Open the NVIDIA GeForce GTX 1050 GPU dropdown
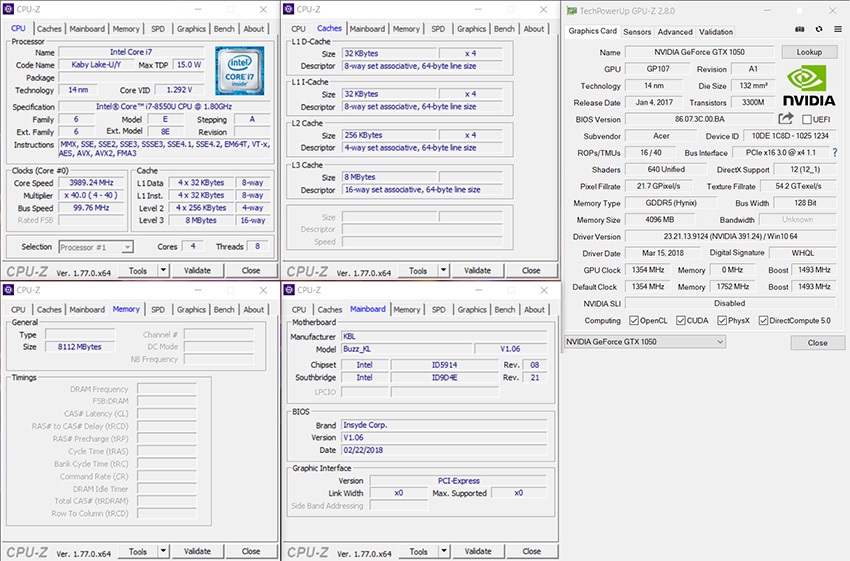 click(645, 341)
